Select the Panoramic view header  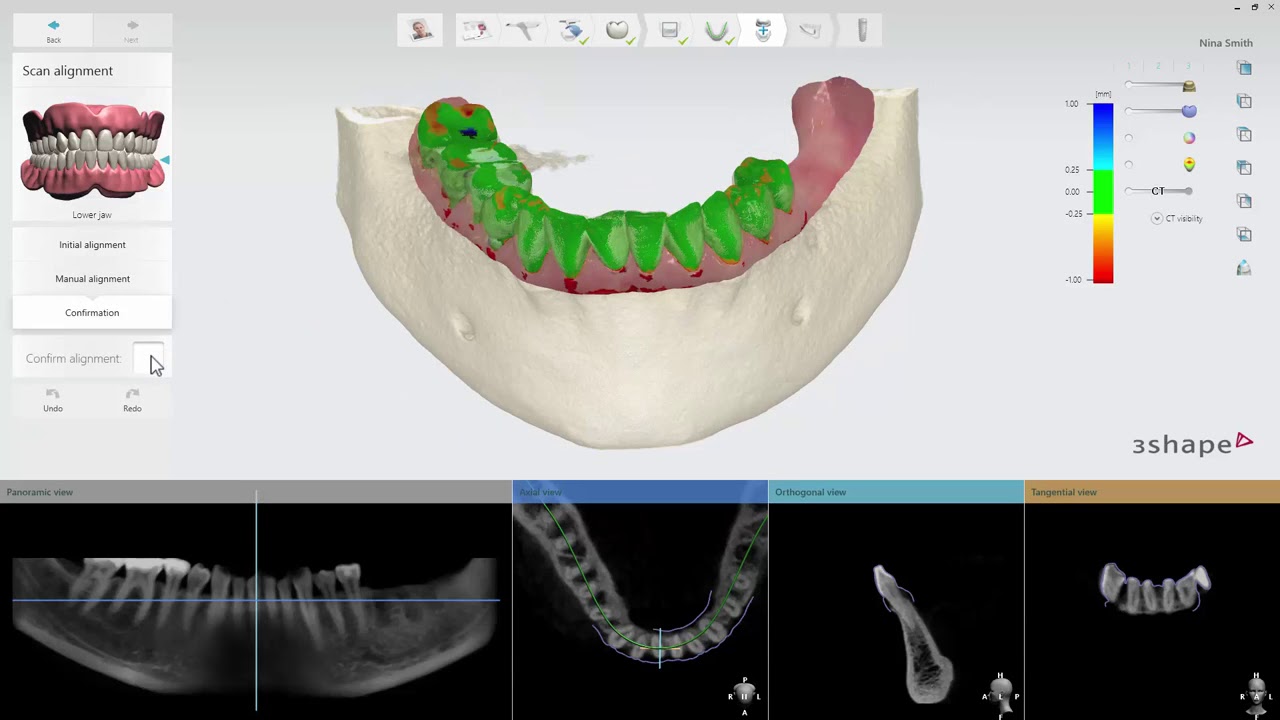(256, 492)
